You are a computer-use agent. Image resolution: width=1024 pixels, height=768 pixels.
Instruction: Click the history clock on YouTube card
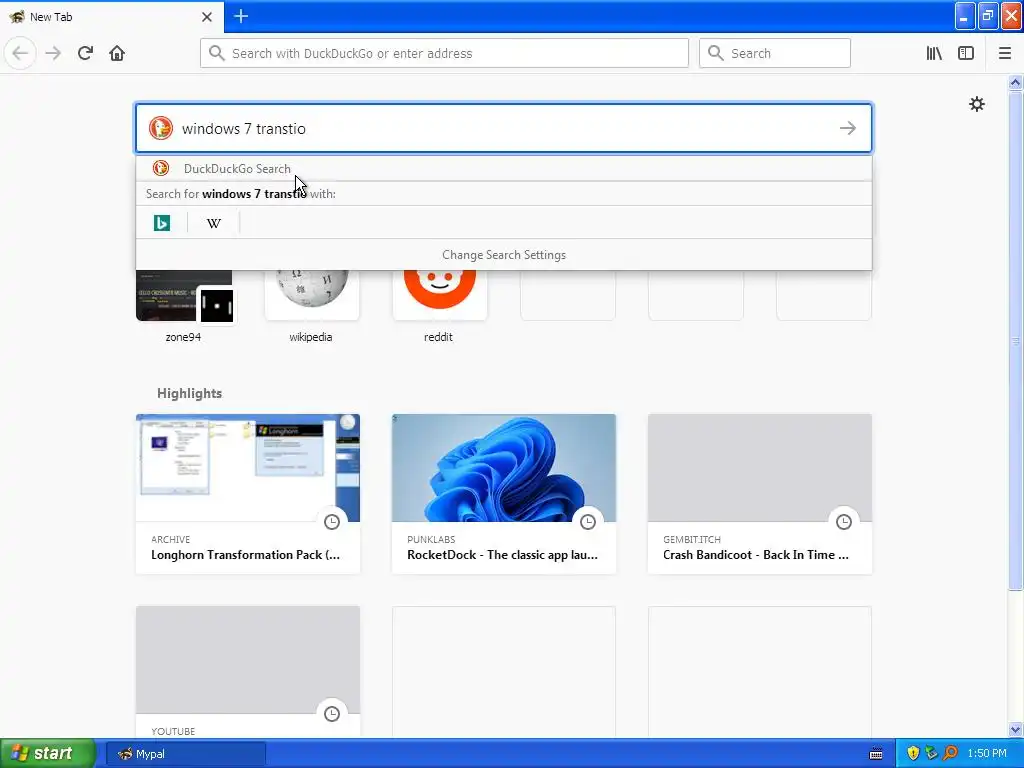click(332, 714)
